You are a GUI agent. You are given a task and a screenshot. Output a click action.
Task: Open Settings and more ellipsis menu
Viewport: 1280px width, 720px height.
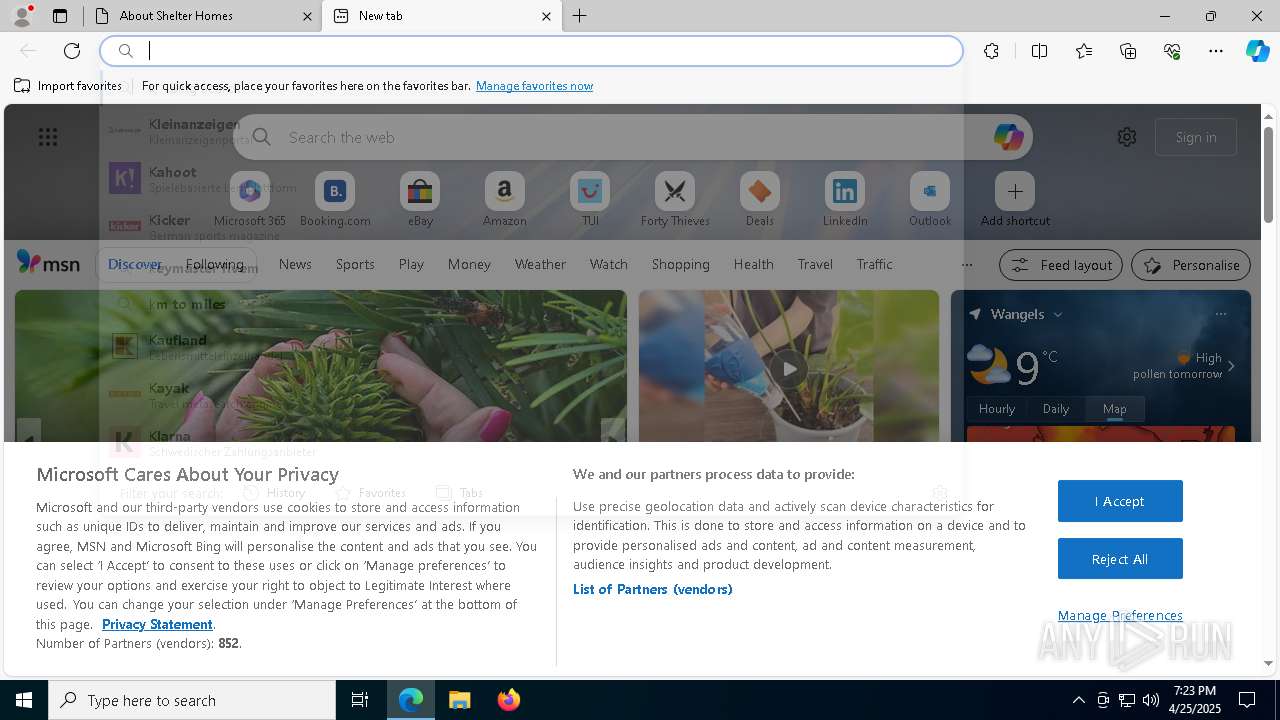1216,51
